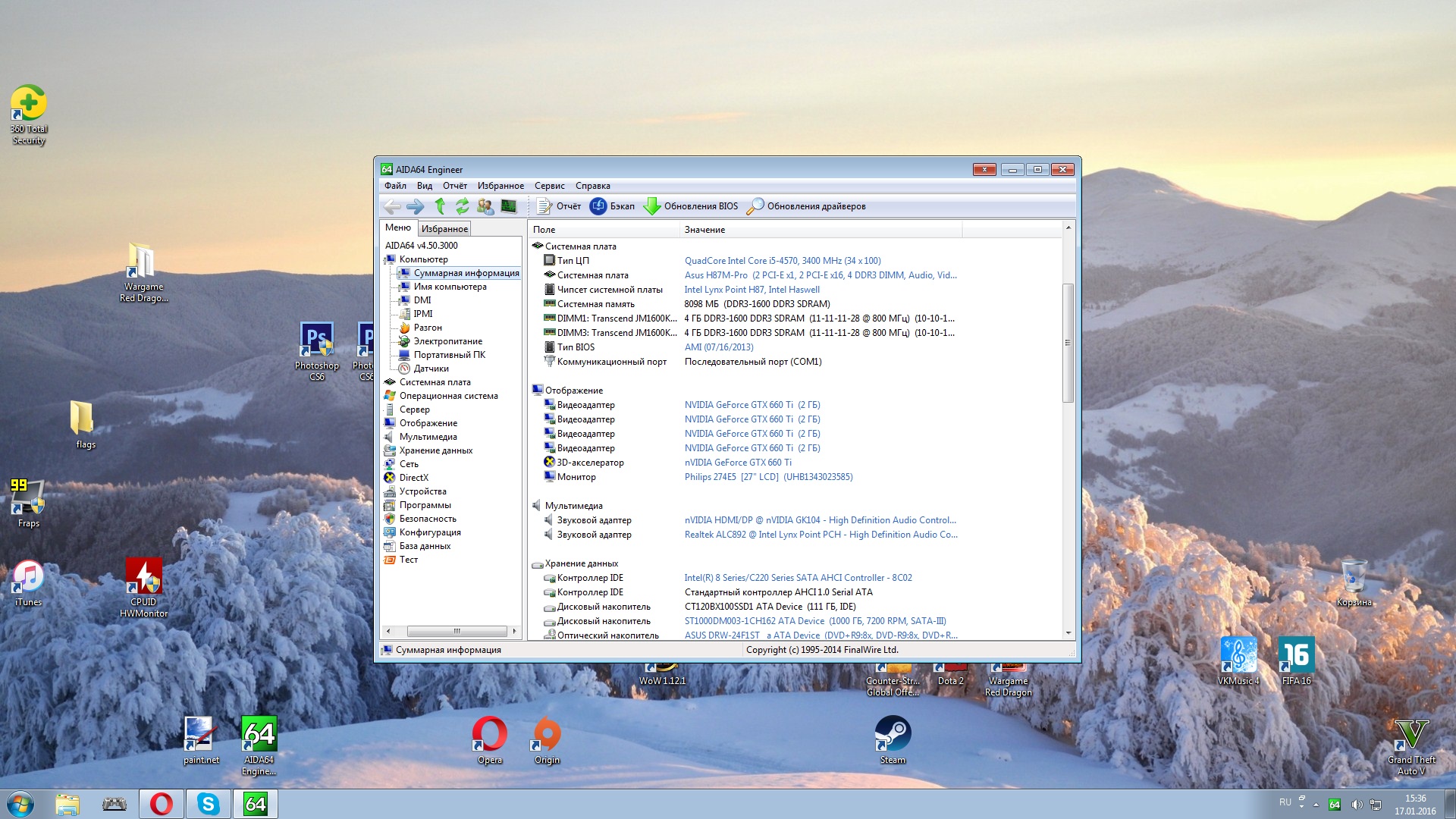The image size is (1456, 819).
Task: Click Обновления BIOS green arrow button
Action: 691,206
